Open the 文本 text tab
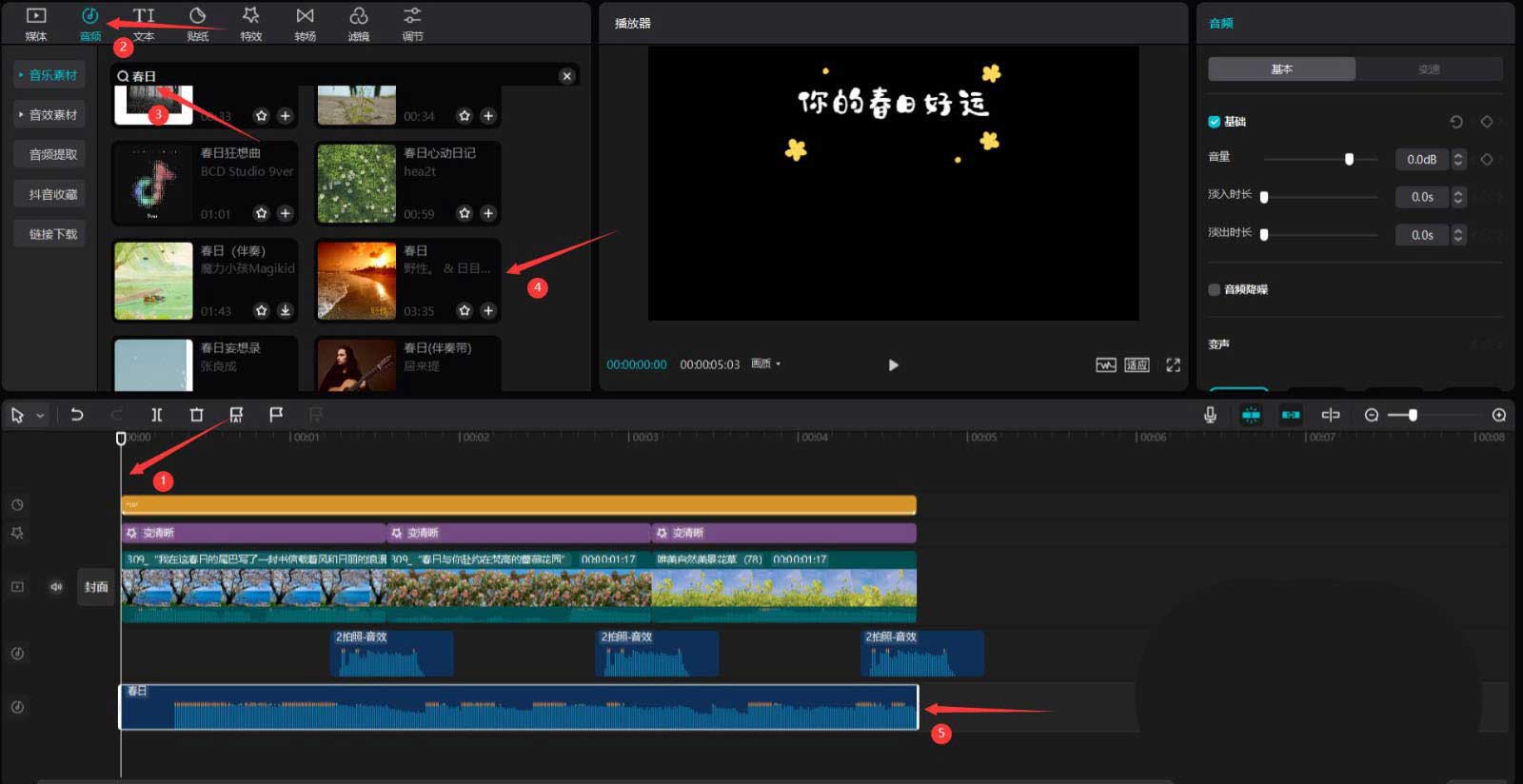This screenshot has width=1523, height=784. (144, 24)
